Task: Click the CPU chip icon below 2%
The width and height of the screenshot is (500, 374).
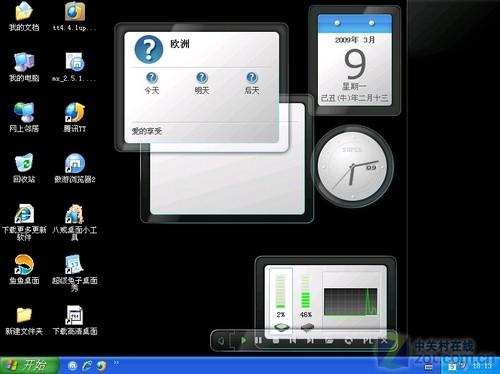Action: (x=282, y=327)
